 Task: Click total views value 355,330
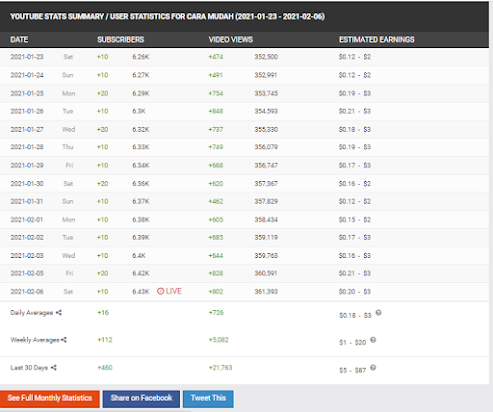266,129
